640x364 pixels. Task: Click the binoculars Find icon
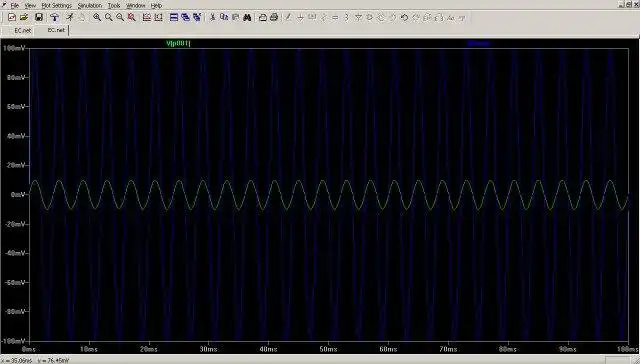point(247,18)
